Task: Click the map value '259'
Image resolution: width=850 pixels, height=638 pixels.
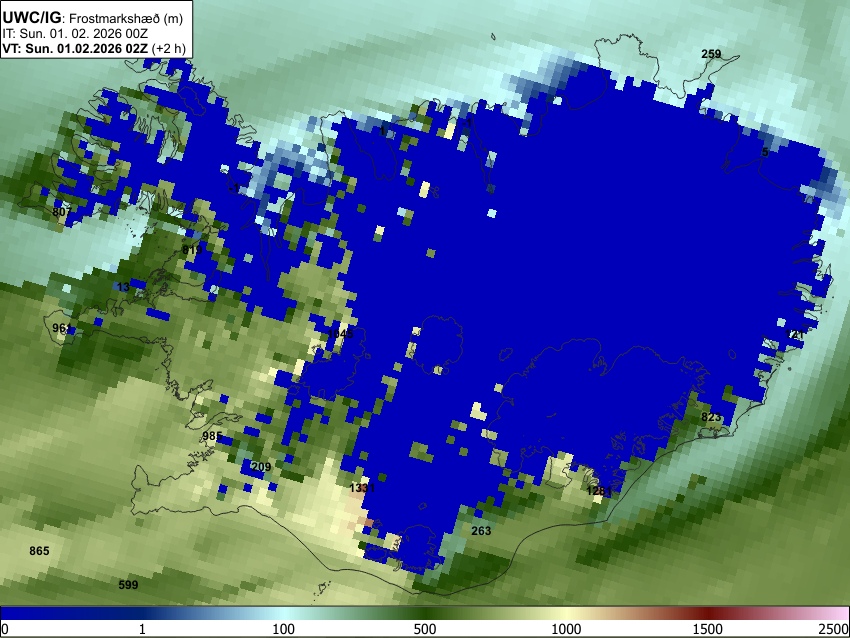Action: [711, 54]
